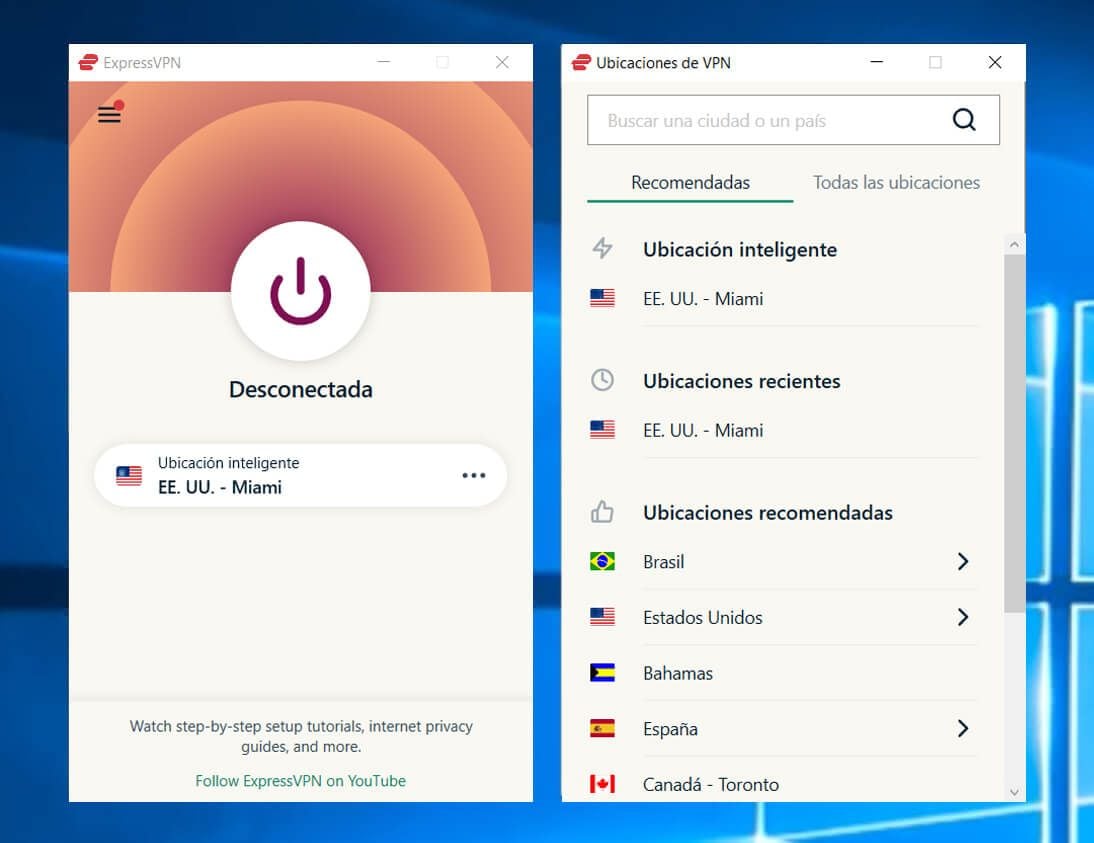Click the Ubicación inteligente heading
The image size is (1094, 843).
pos(740,249)
